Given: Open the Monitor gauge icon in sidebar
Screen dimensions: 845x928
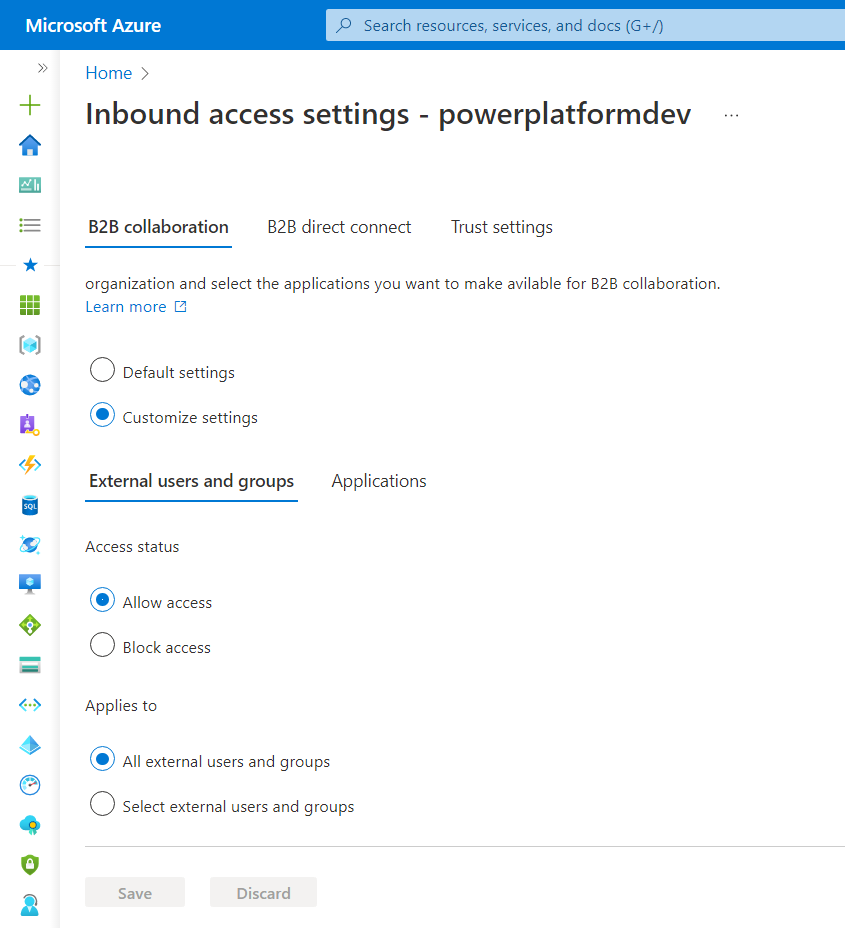Looking at the screenshot, I should pos(30,785).
